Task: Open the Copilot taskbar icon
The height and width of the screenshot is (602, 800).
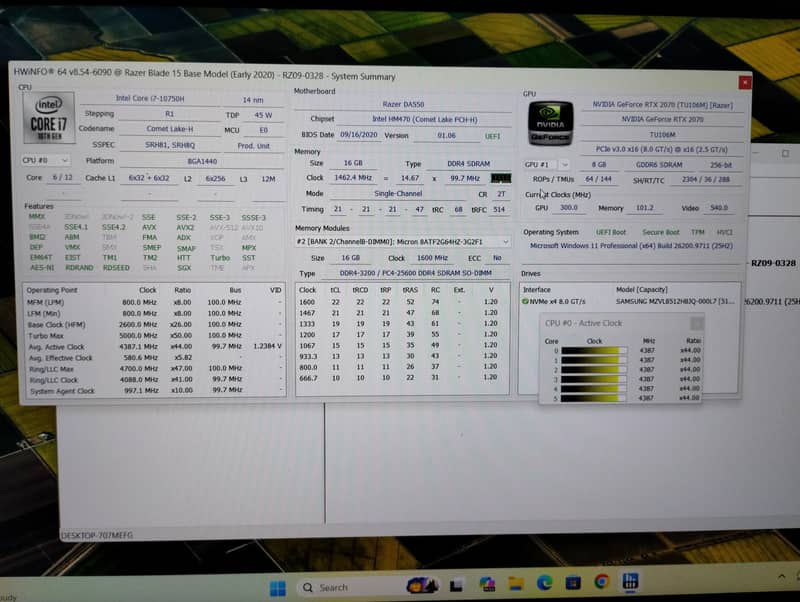Action: pyautogui.click(x=487, y=584)
